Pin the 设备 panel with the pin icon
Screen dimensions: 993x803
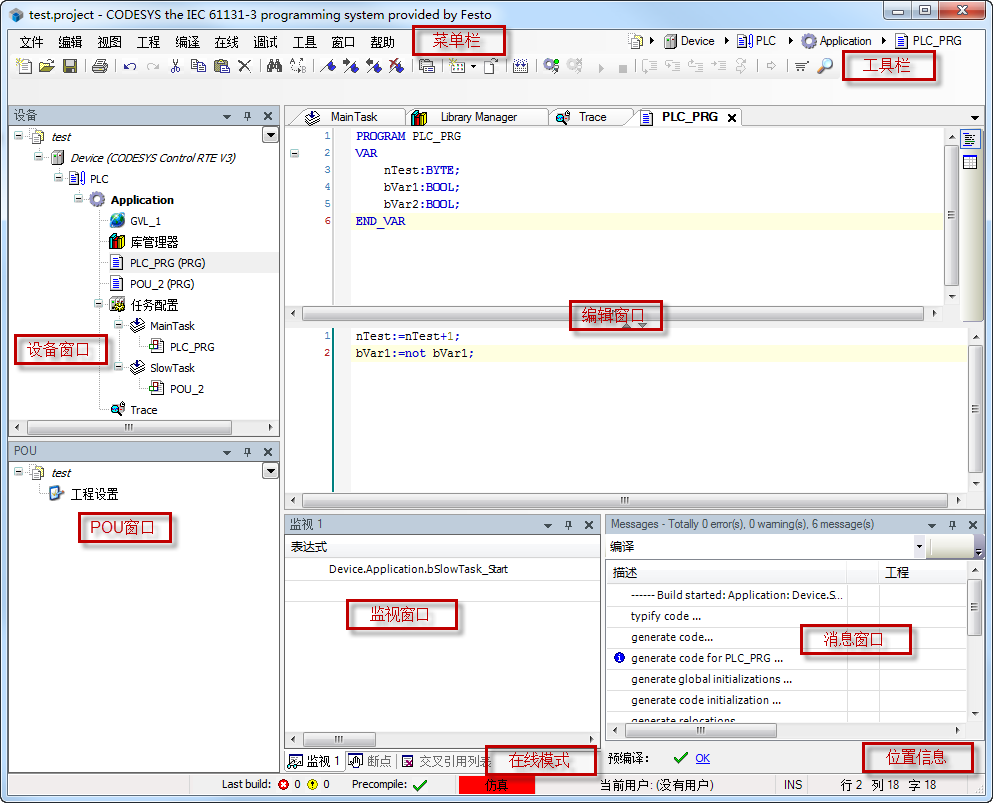[247, 115]
